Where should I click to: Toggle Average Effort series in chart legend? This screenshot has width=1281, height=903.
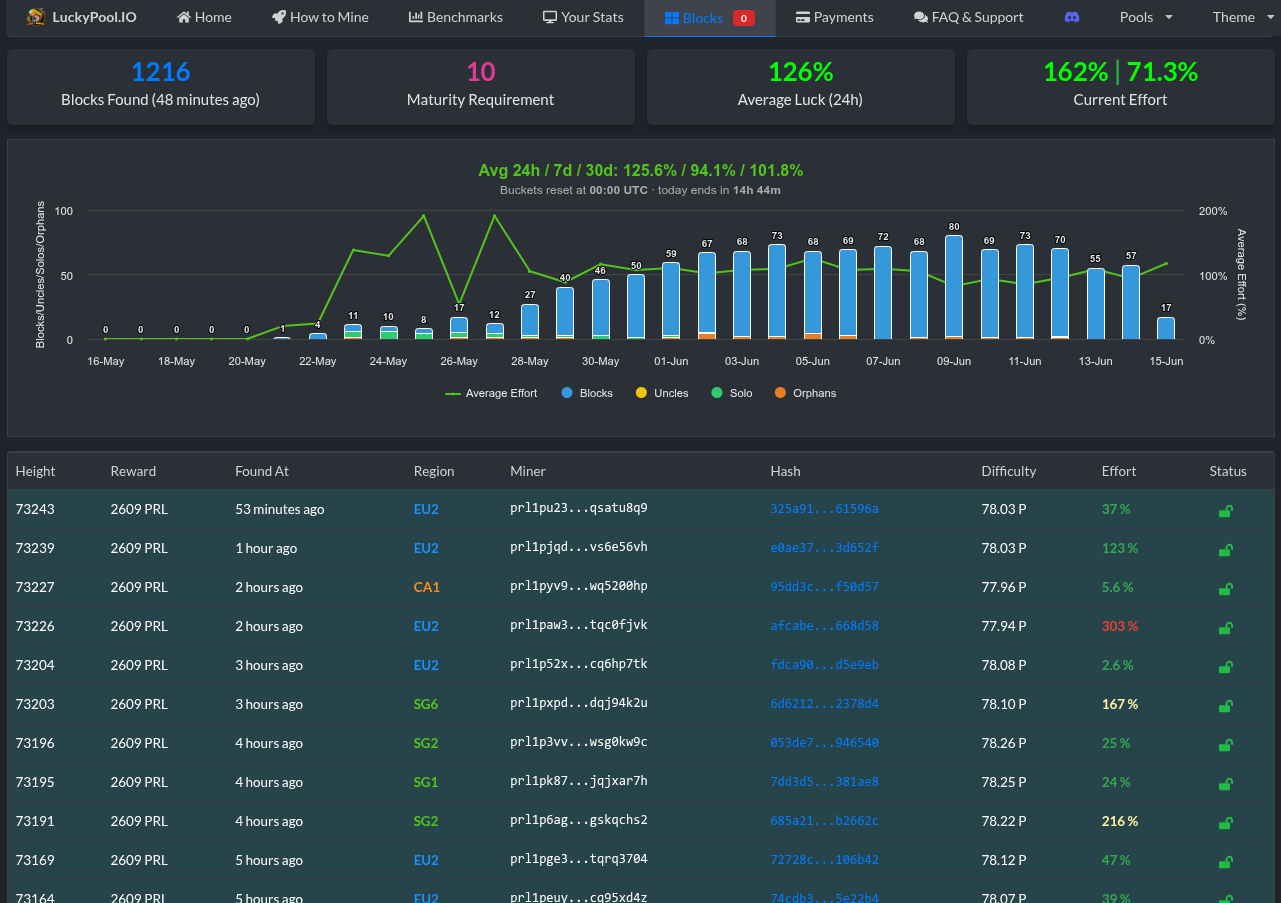click(491, 393)
